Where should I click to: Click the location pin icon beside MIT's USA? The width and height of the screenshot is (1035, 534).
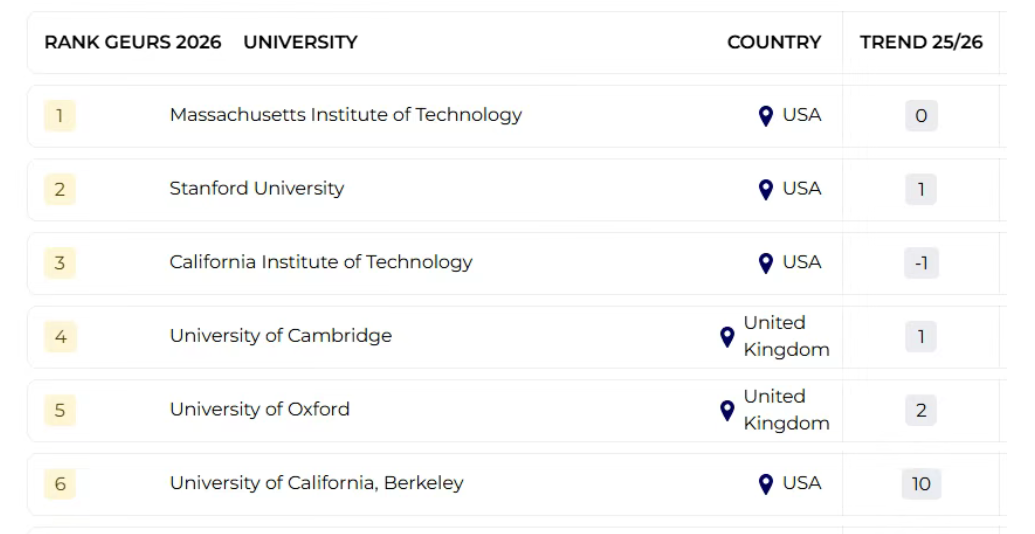[766, 116]
